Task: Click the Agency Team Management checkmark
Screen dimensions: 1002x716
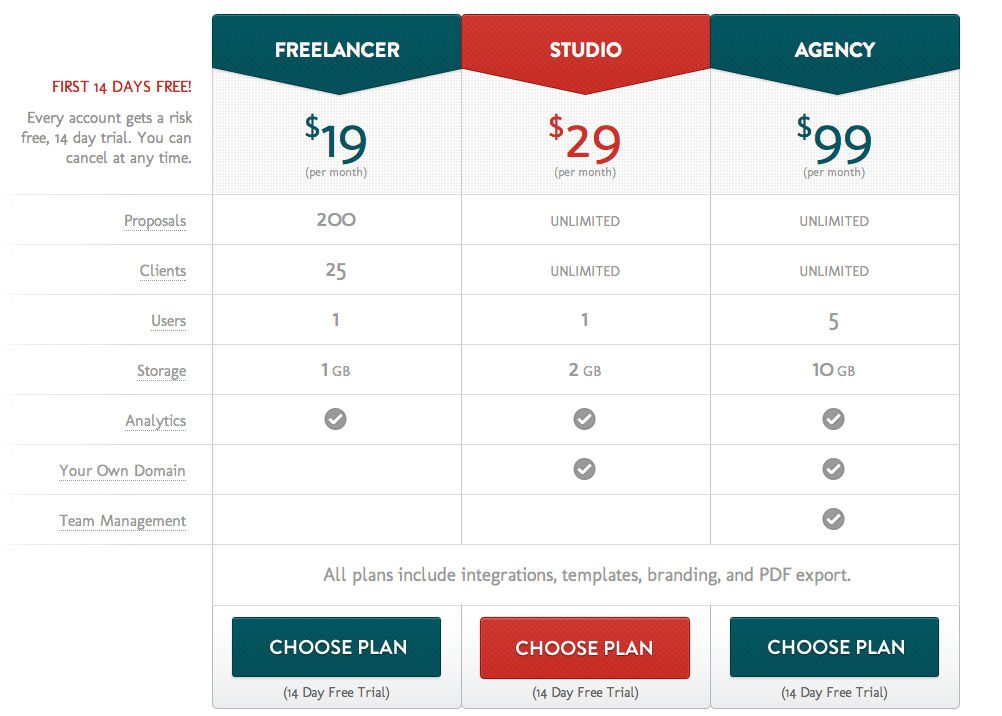Action: click(833, 519)
